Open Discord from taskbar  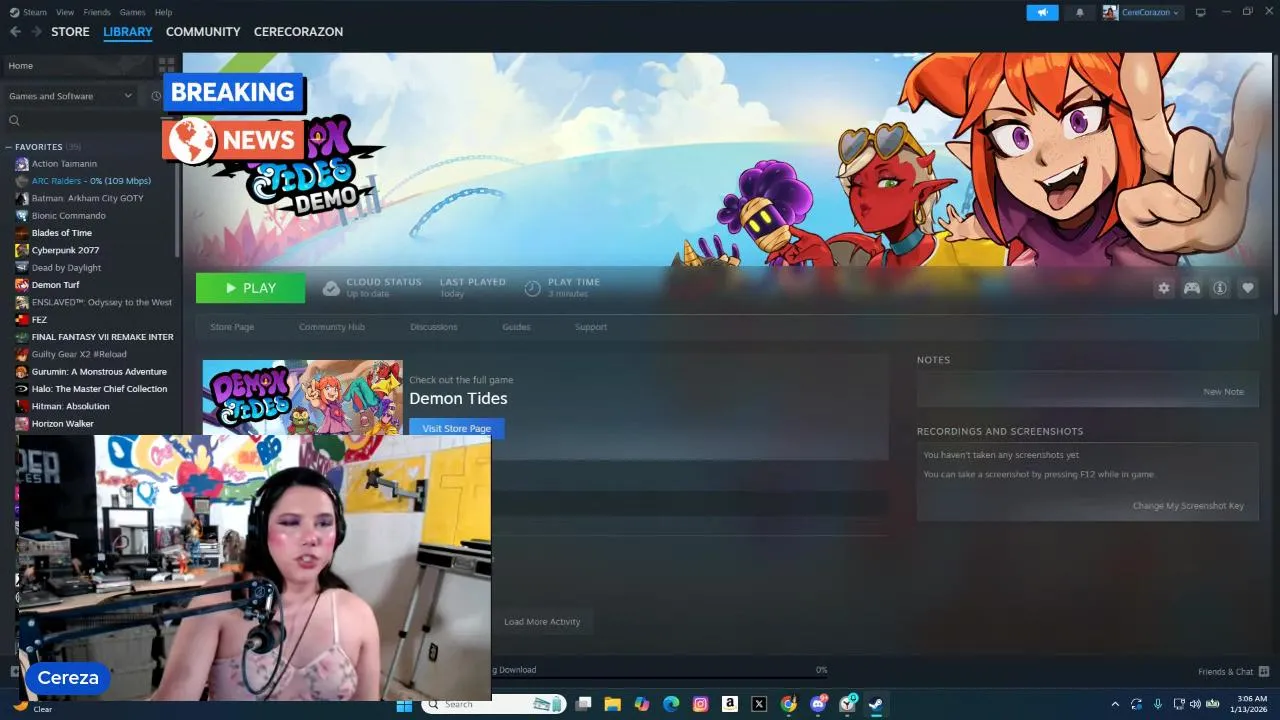pos(818,704)
